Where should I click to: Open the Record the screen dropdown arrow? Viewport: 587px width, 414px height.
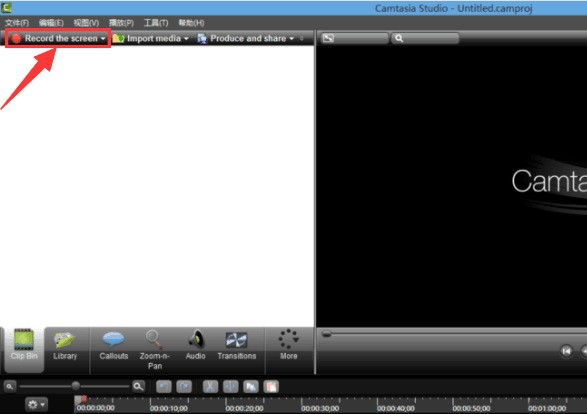click(x=103, y=39)
